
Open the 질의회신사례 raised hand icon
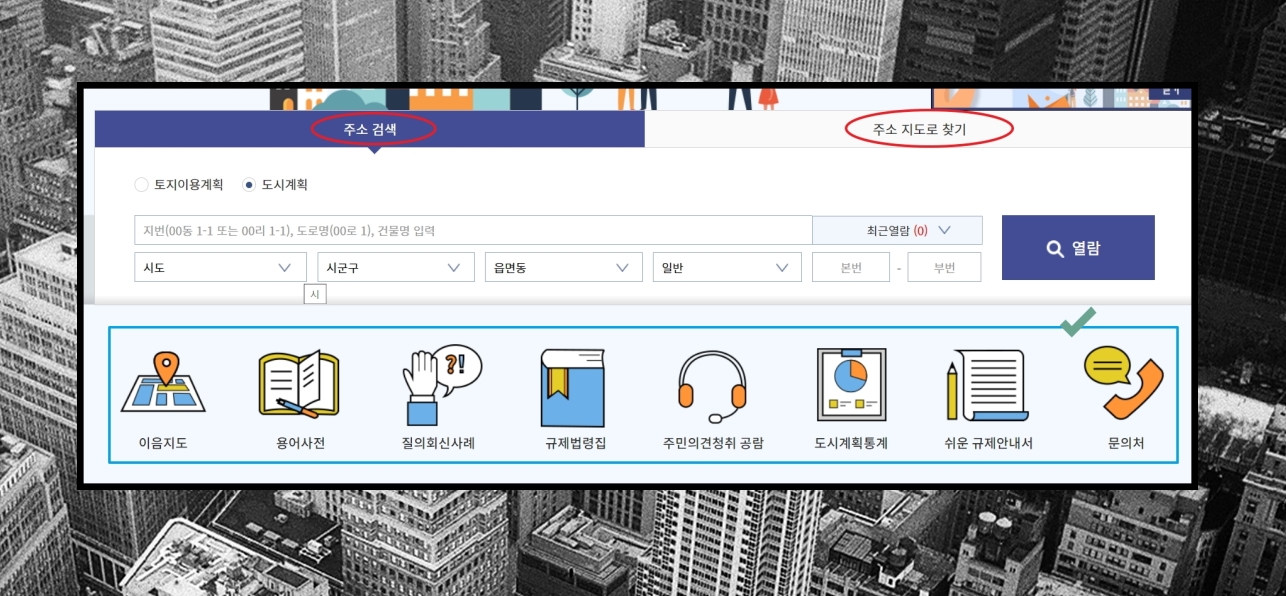point(441,386)
